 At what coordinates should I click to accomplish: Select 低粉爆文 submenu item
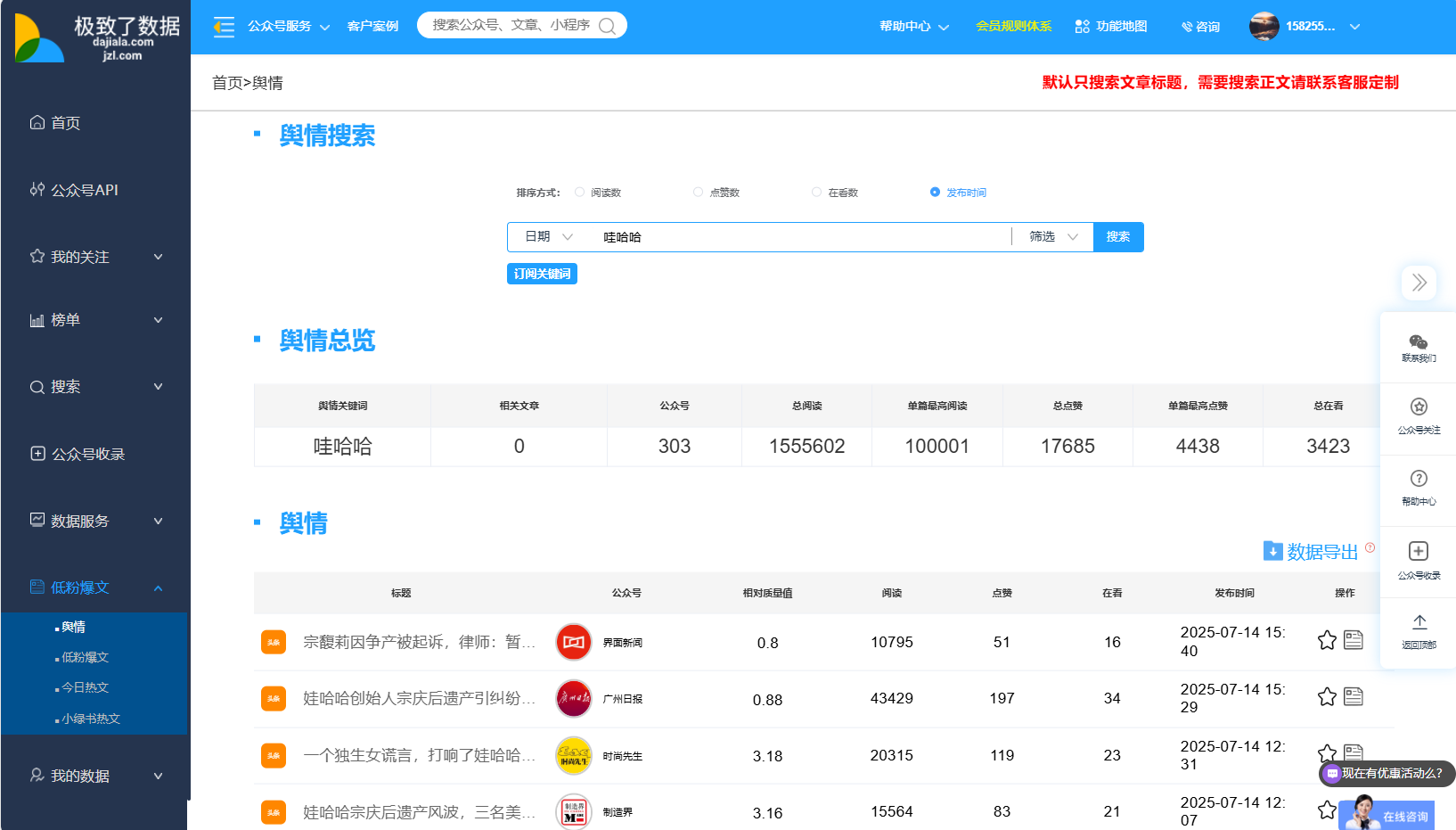[x=84, y=658]
